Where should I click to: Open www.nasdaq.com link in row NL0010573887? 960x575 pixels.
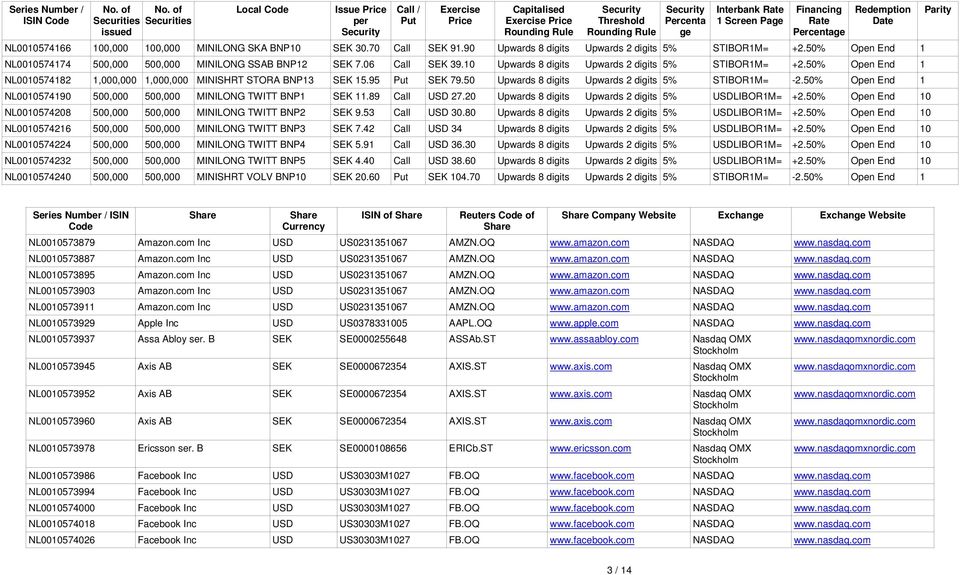pos(831,259)
